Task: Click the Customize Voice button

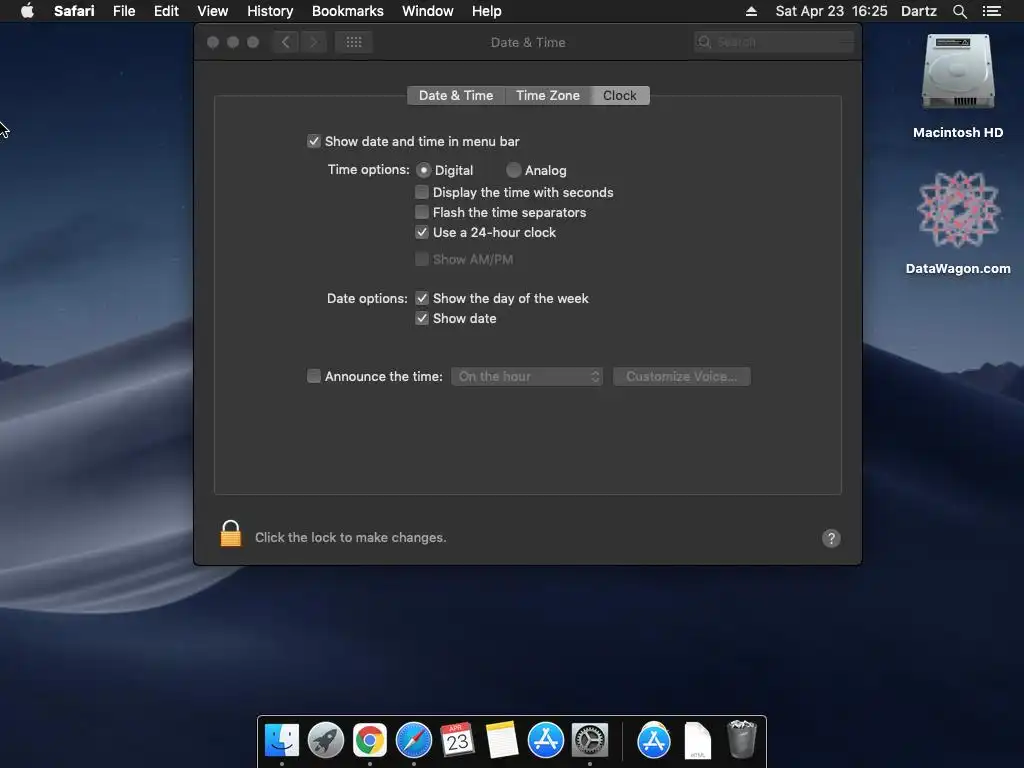Action: pos(682,376)
